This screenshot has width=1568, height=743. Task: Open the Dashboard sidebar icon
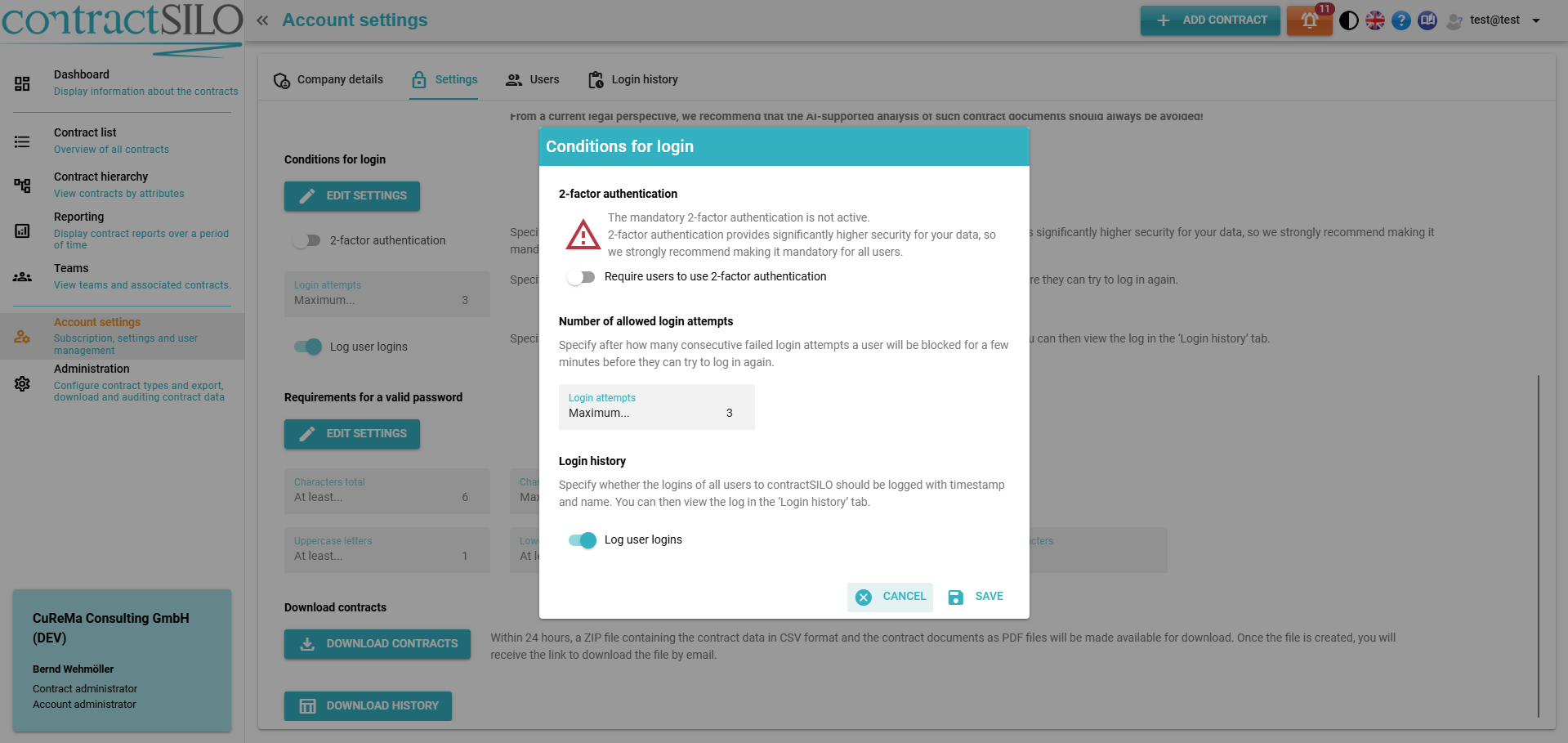[22, 83]
